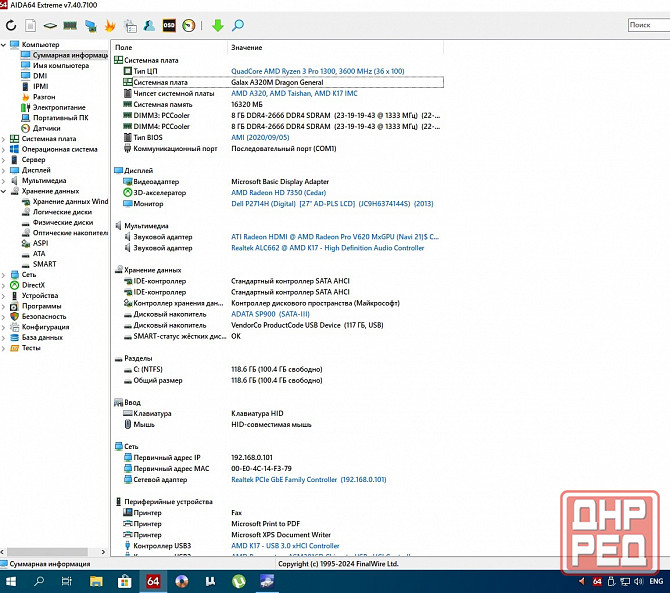
Task: Open the report wizard calendar icon
Action: (130, 26)
